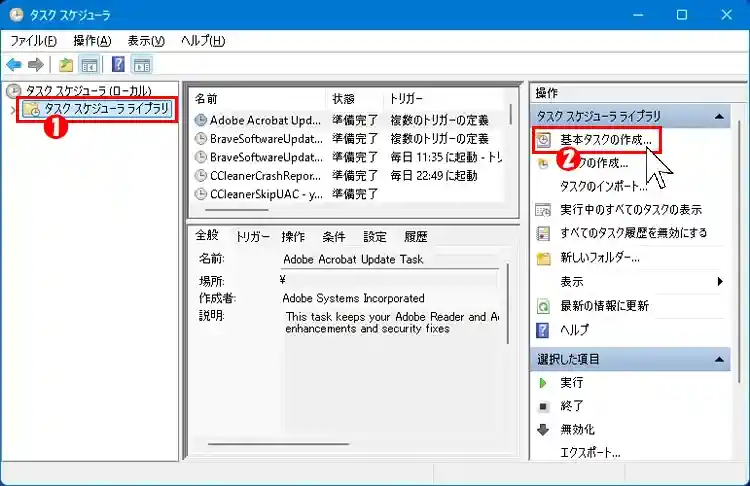The width and height of the screenshot is (750, 486).
Task: Click the 名前 field showing Adobe Acrobat Update Task
Action: coord(391,259)
